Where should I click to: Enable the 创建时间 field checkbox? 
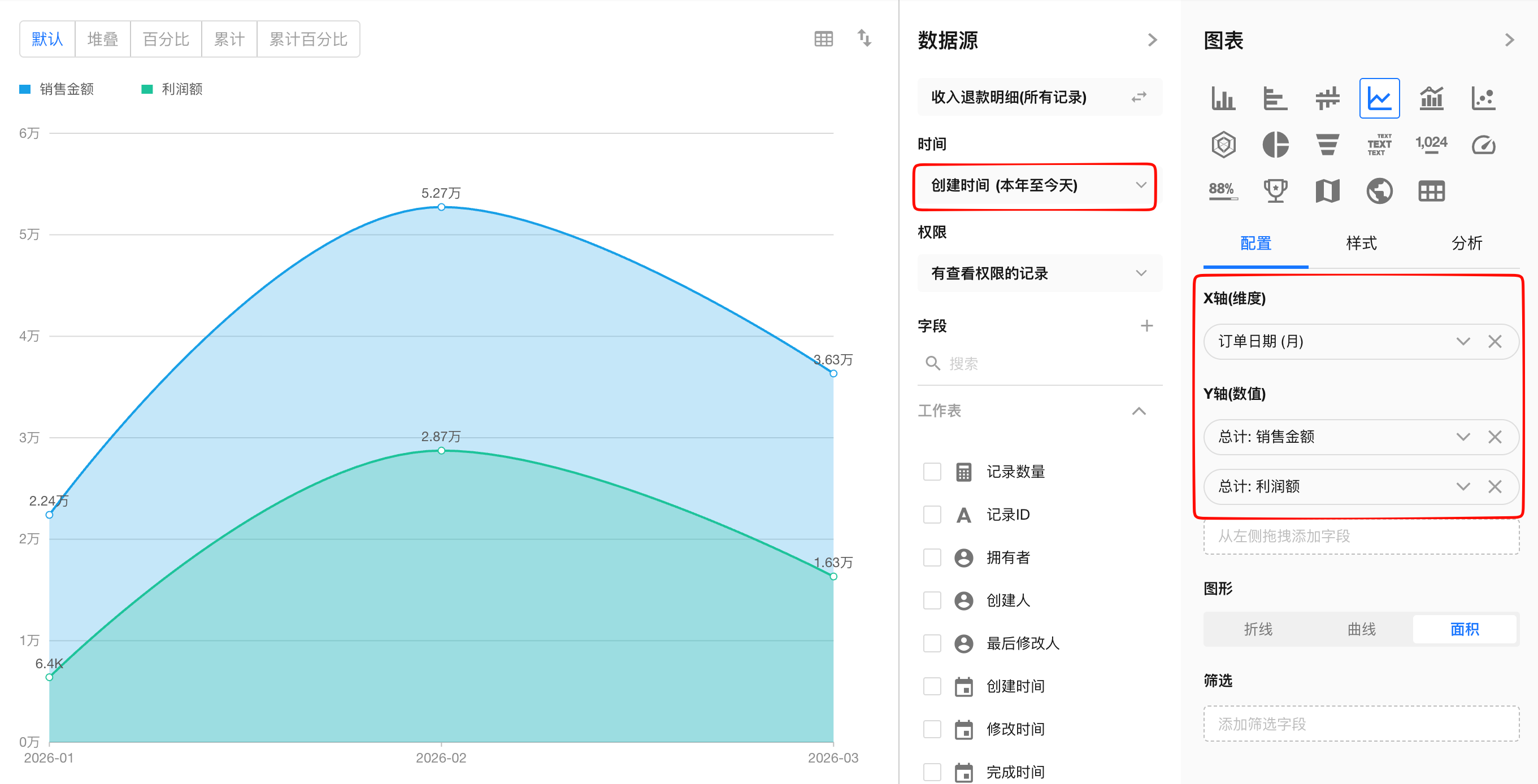(932, 686)
